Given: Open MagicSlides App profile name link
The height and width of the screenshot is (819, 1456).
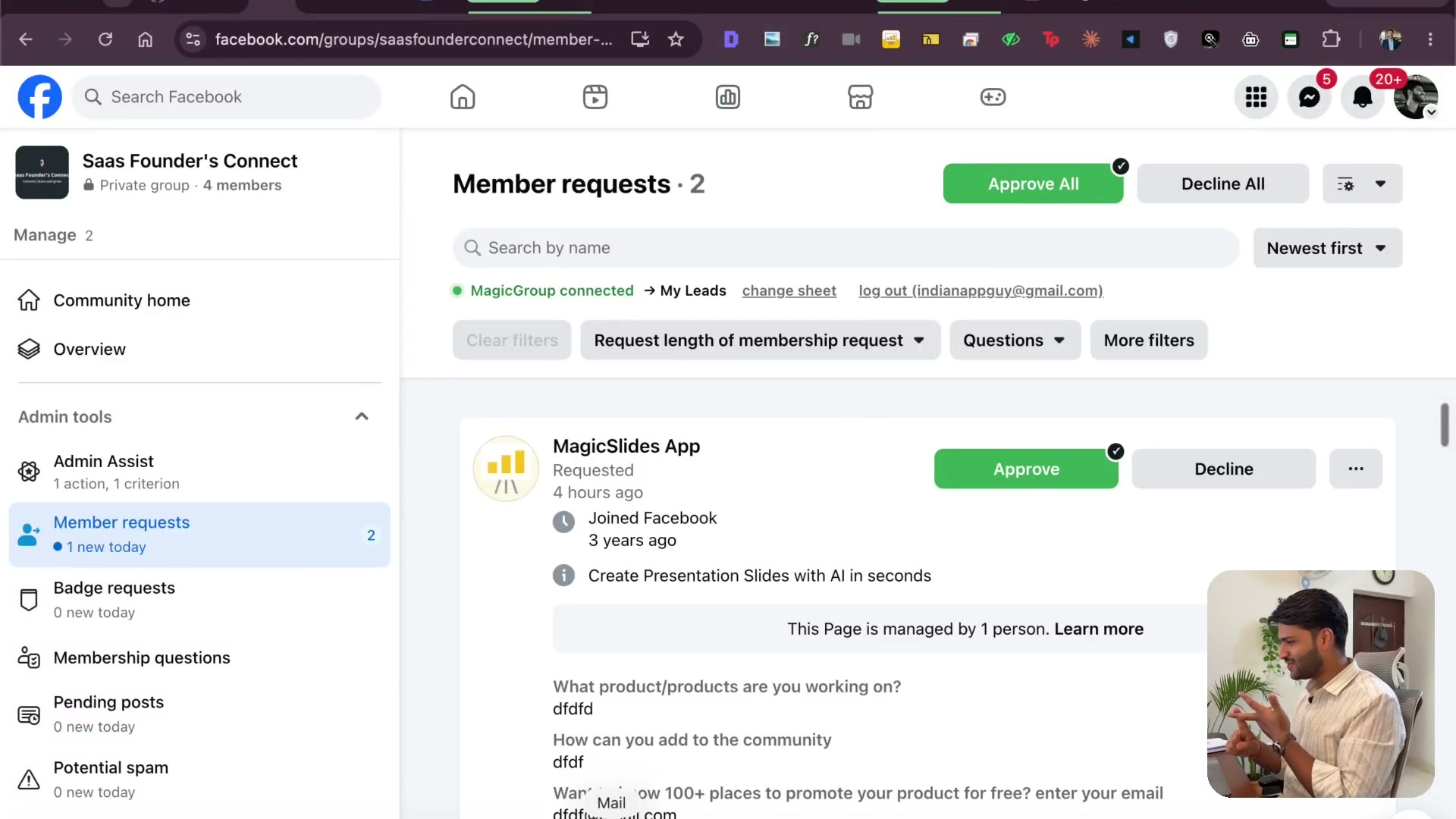Looking at the screenshot, I should pos(626,446).
